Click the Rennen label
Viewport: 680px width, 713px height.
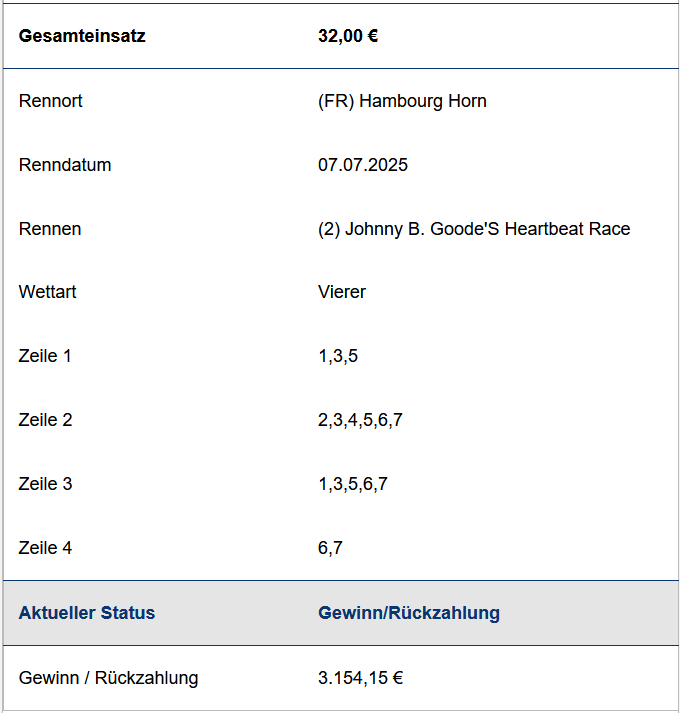pos(50,229)
